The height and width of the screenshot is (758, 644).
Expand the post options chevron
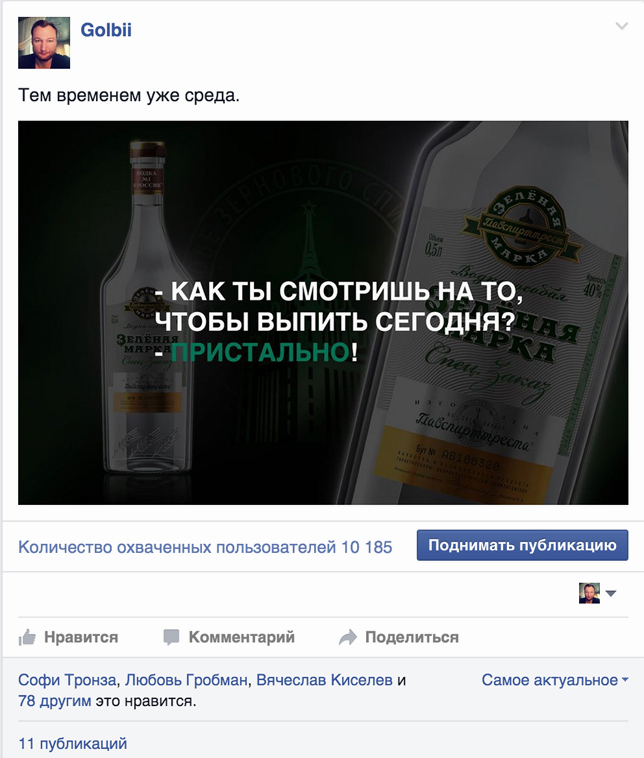pos(622,26)
